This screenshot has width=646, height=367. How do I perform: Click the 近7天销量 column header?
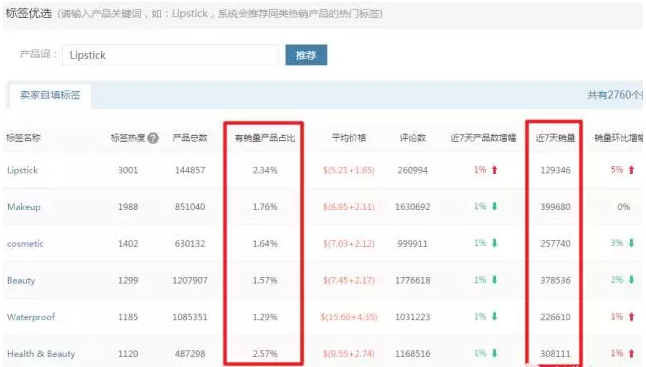pyautogui.click(x=555, y=138)
